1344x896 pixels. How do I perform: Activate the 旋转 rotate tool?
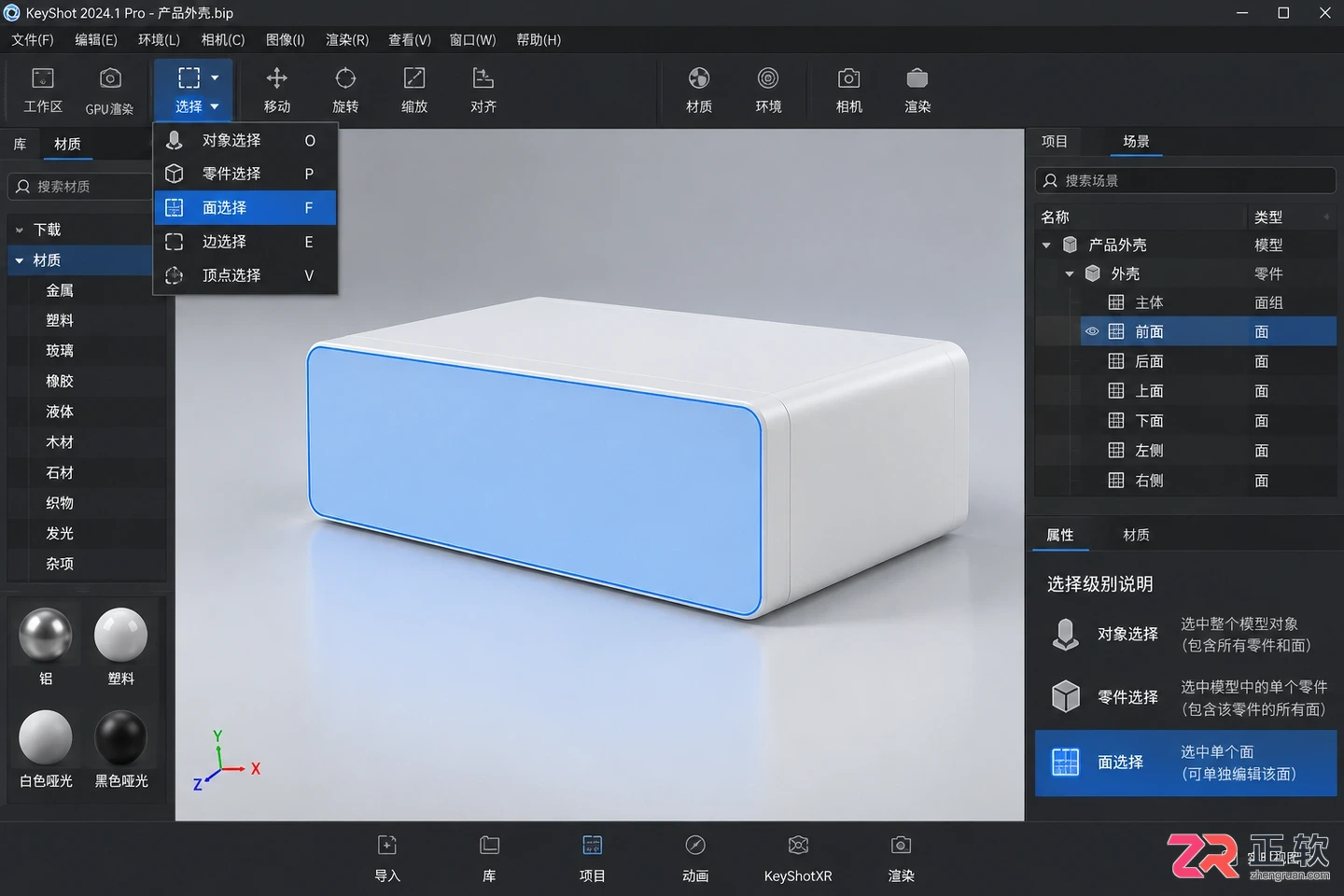[x=345, y=91]
